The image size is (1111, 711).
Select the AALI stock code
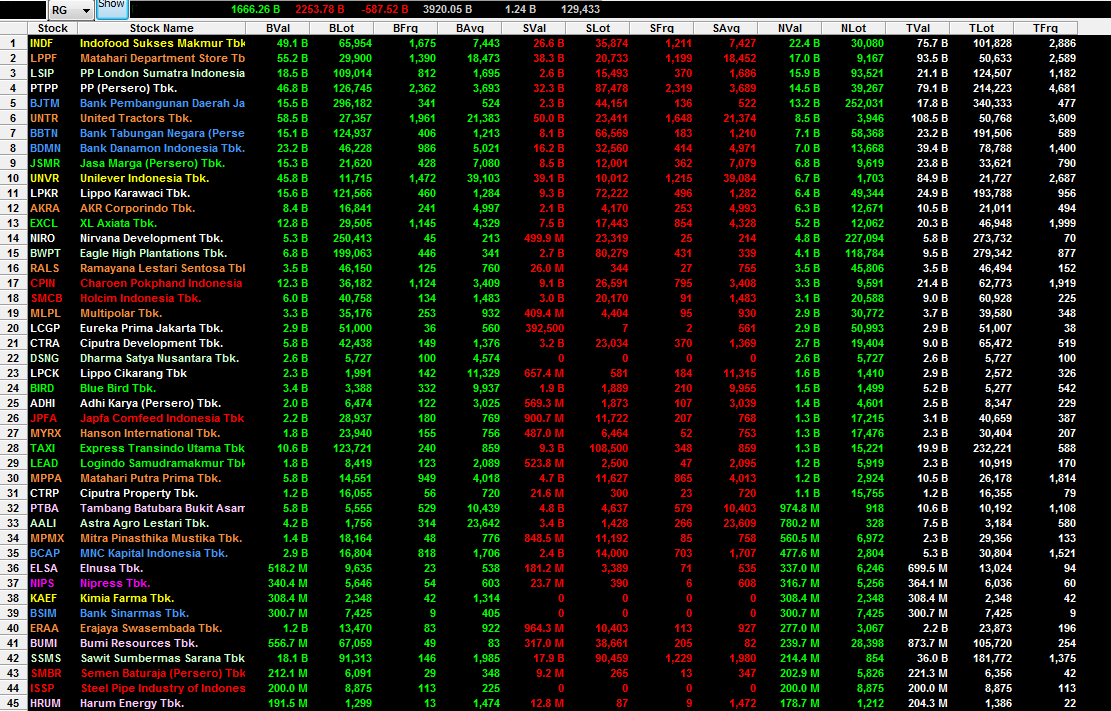coord(43,523)
